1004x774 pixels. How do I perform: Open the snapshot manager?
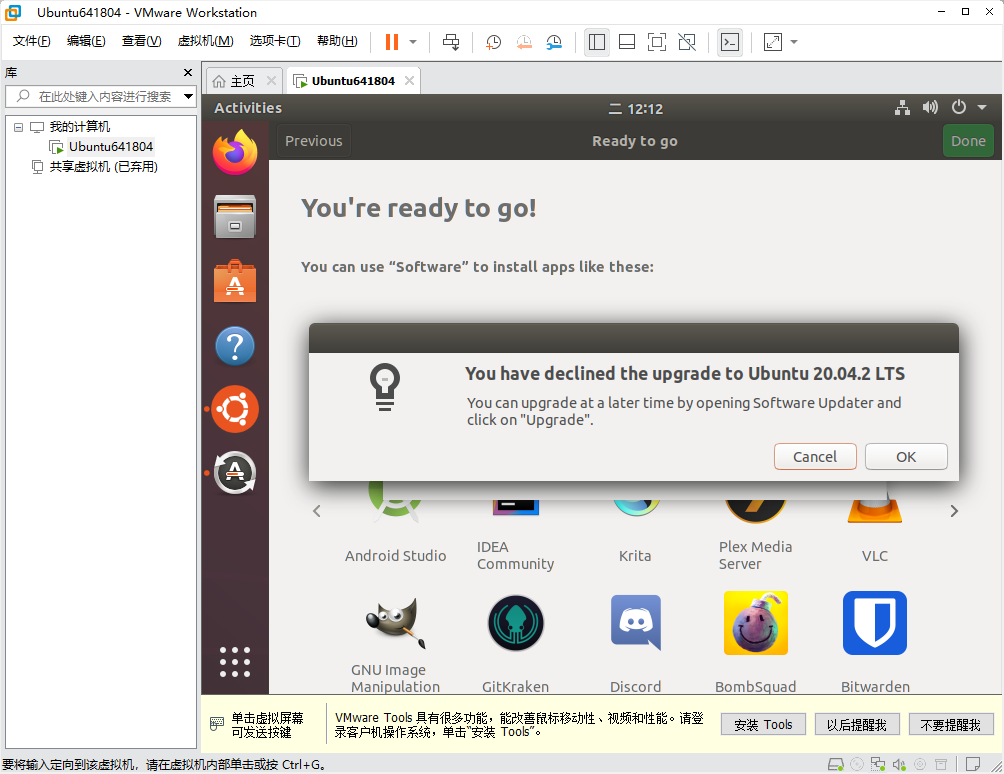[552, 42]
